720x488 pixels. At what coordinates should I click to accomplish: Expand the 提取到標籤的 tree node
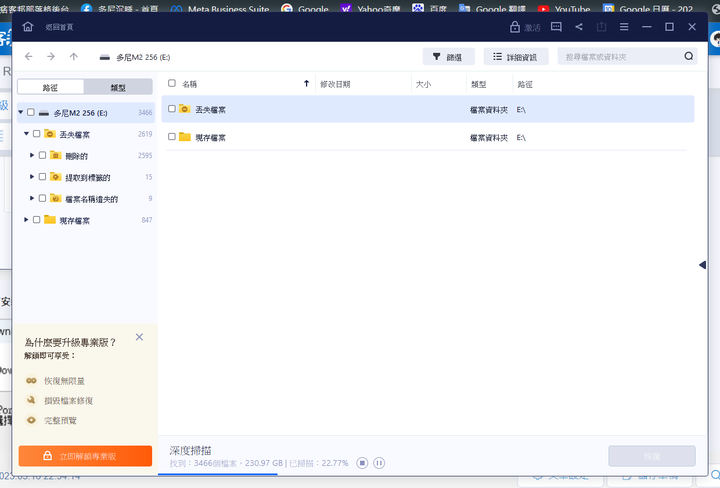tap(32, 177)
